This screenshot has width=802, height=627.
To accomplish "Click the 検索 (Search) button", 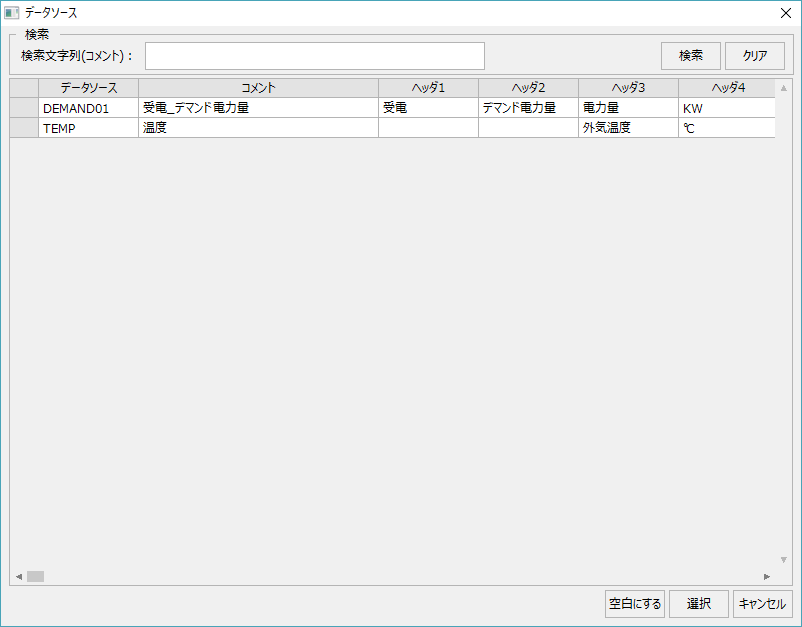I will [x=690, y=56].
